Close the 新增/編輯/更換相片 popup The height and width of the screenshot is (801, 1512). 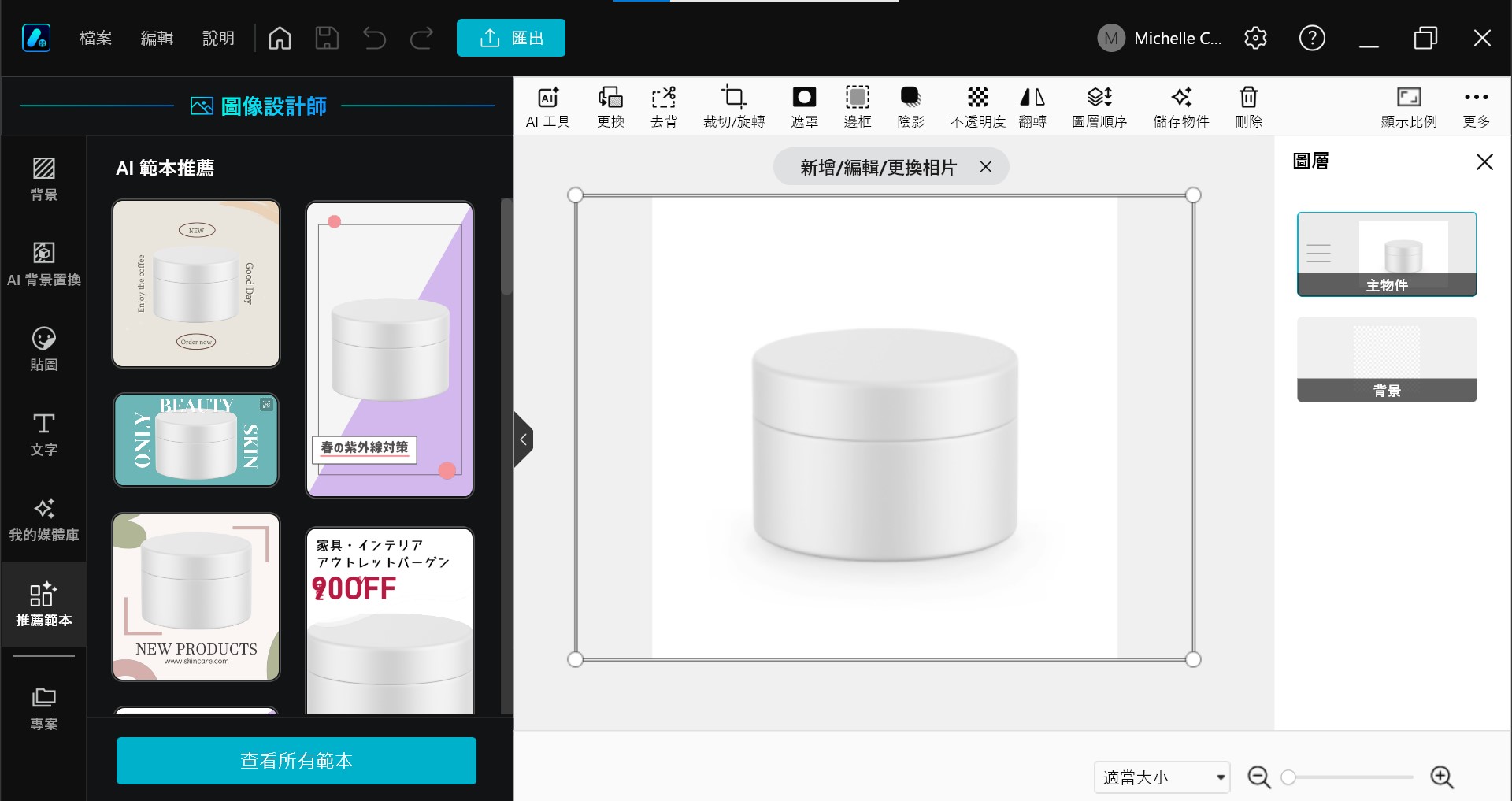pyautogui.click(x=985, y=167)
